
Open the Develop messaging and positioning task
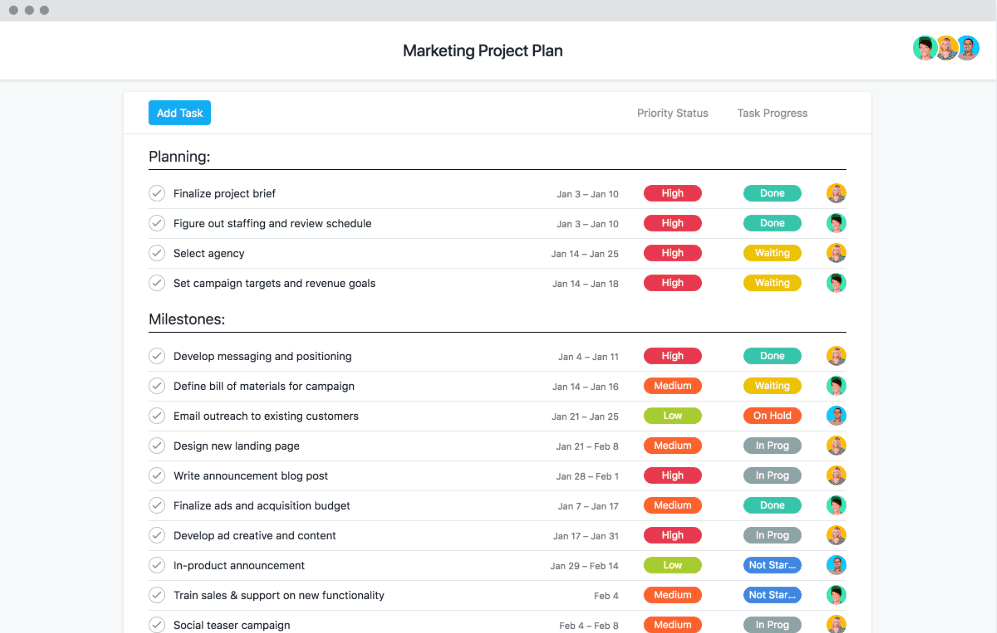[x=262, y=356]
